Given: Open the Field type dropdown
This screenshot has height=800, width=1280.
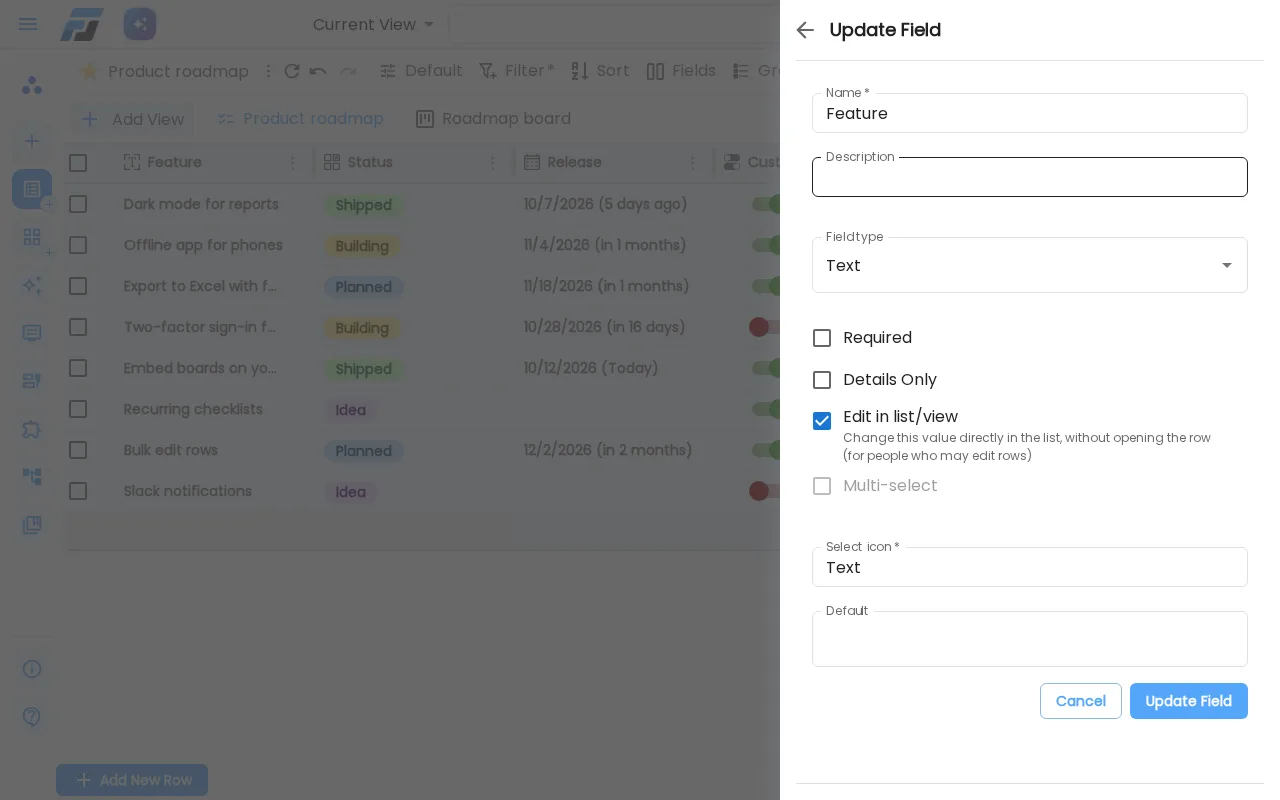Looking at the screenshot, I should coord(1030,265).
